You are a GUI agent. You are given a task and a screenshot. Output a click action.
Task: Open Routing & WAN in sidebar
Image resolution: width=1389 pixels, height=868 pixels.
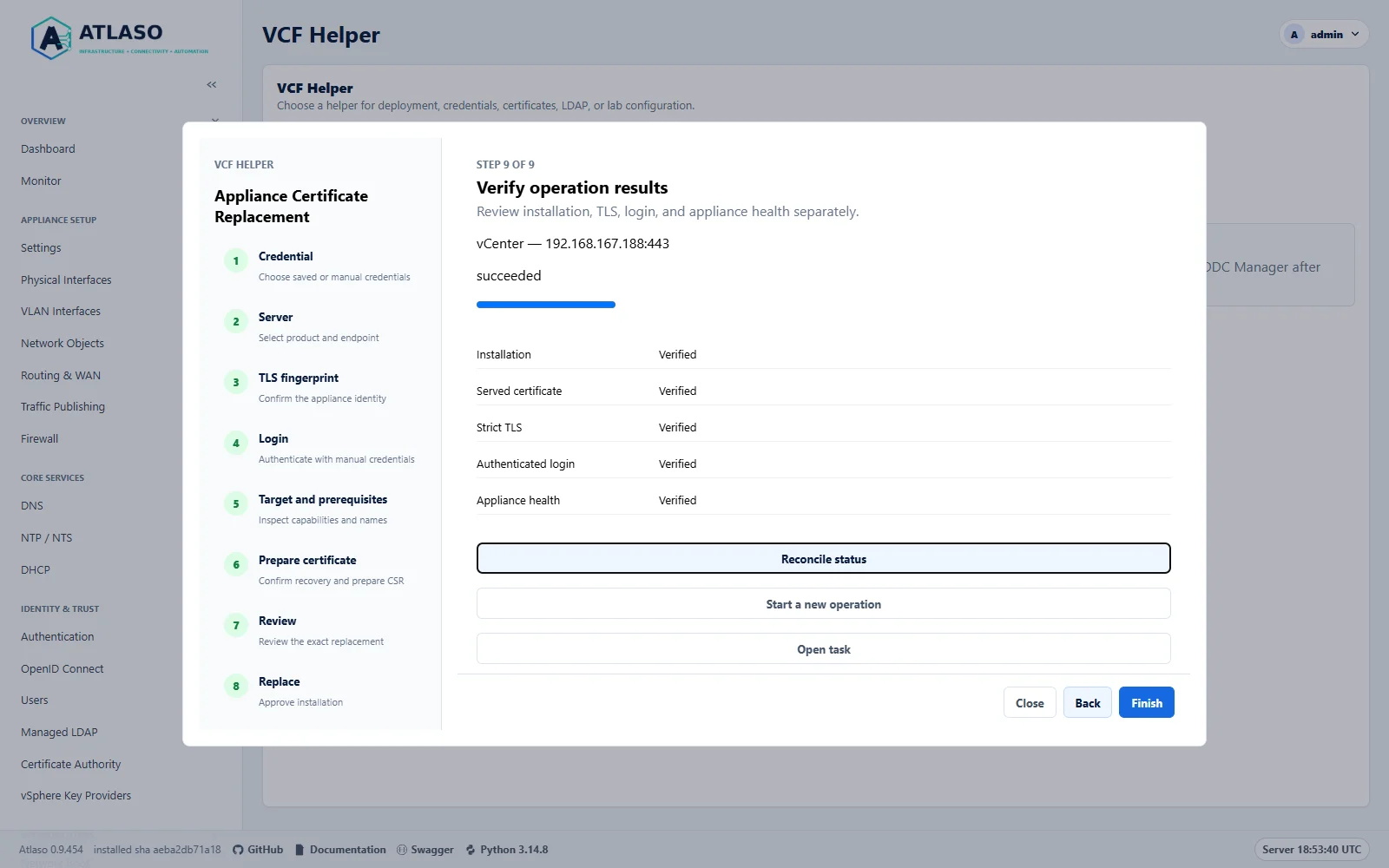coord(61,376)
